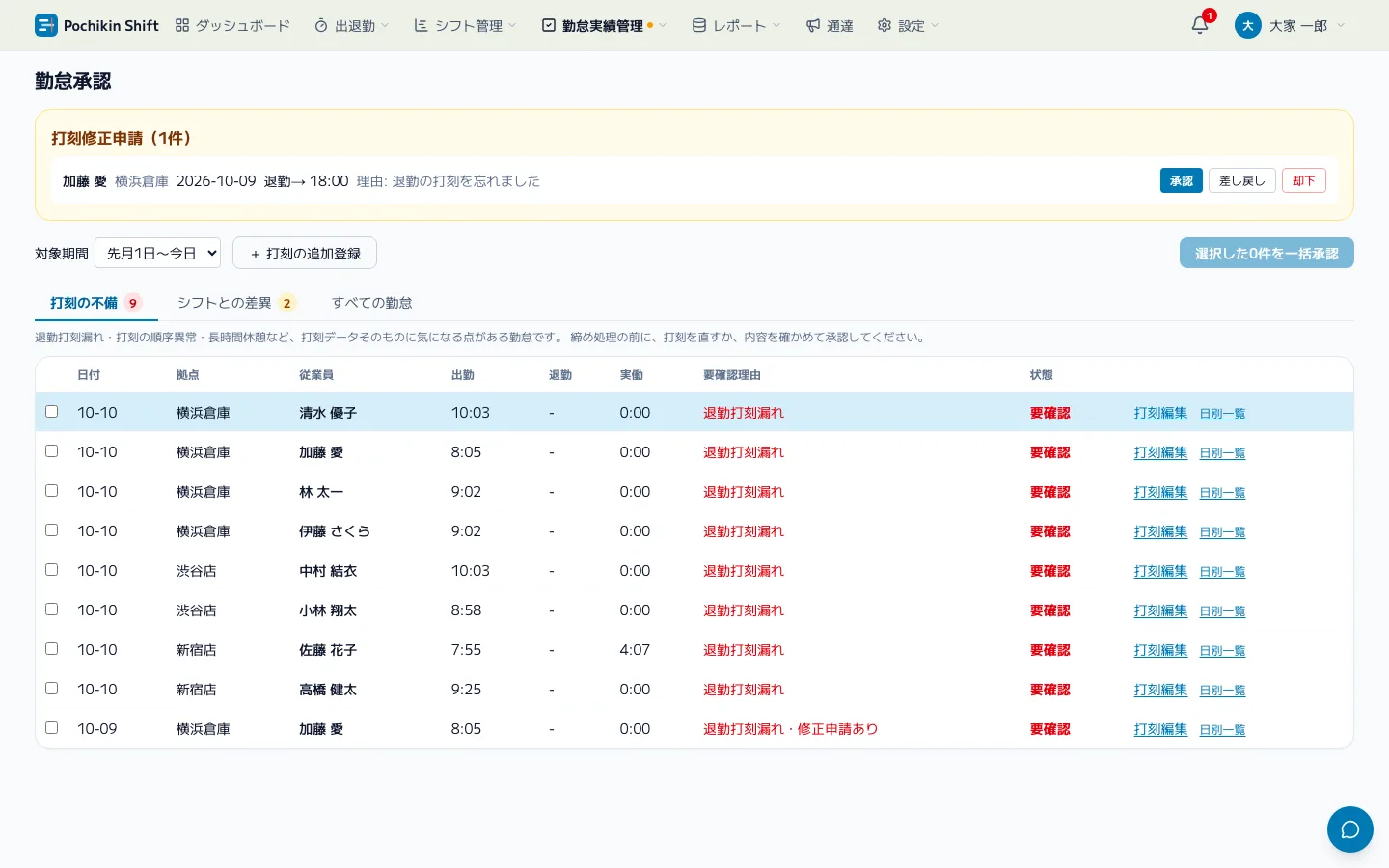1389x868 pixels.
Task: Open the 設定 menu
Action: point(908,25)
